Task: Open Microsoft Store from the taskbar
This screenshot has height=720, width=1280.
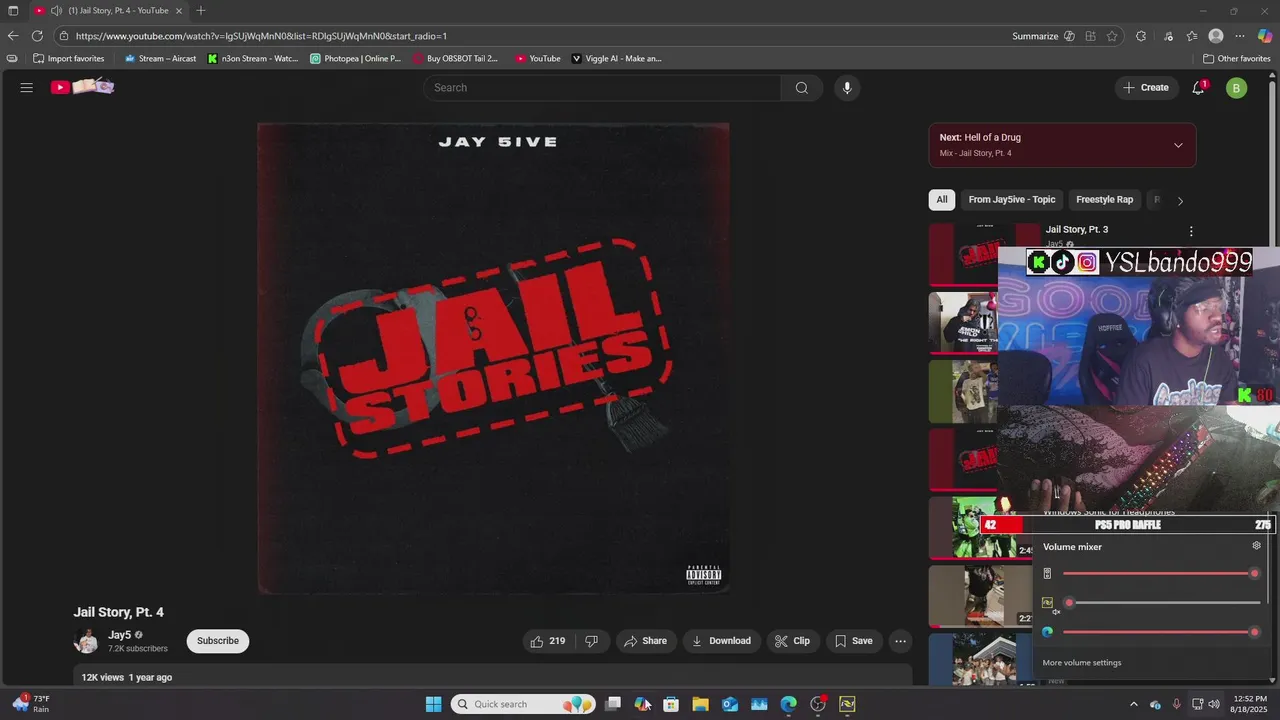Action: [x=671, y=704]
